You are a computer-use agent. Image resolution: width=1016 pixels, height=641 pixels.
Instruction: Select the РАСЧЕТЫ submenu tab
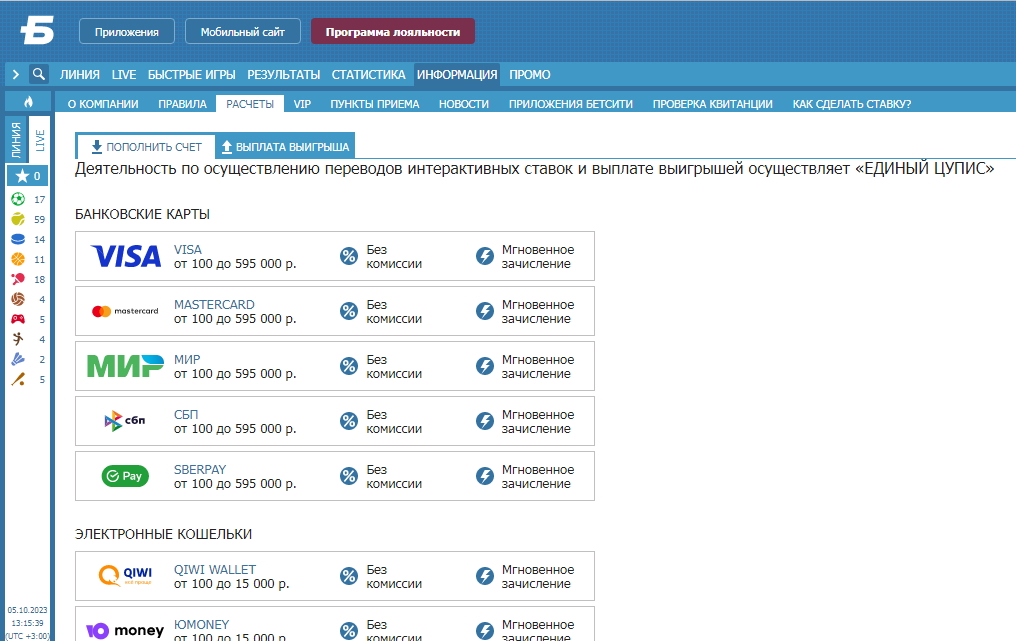[250, 104]
